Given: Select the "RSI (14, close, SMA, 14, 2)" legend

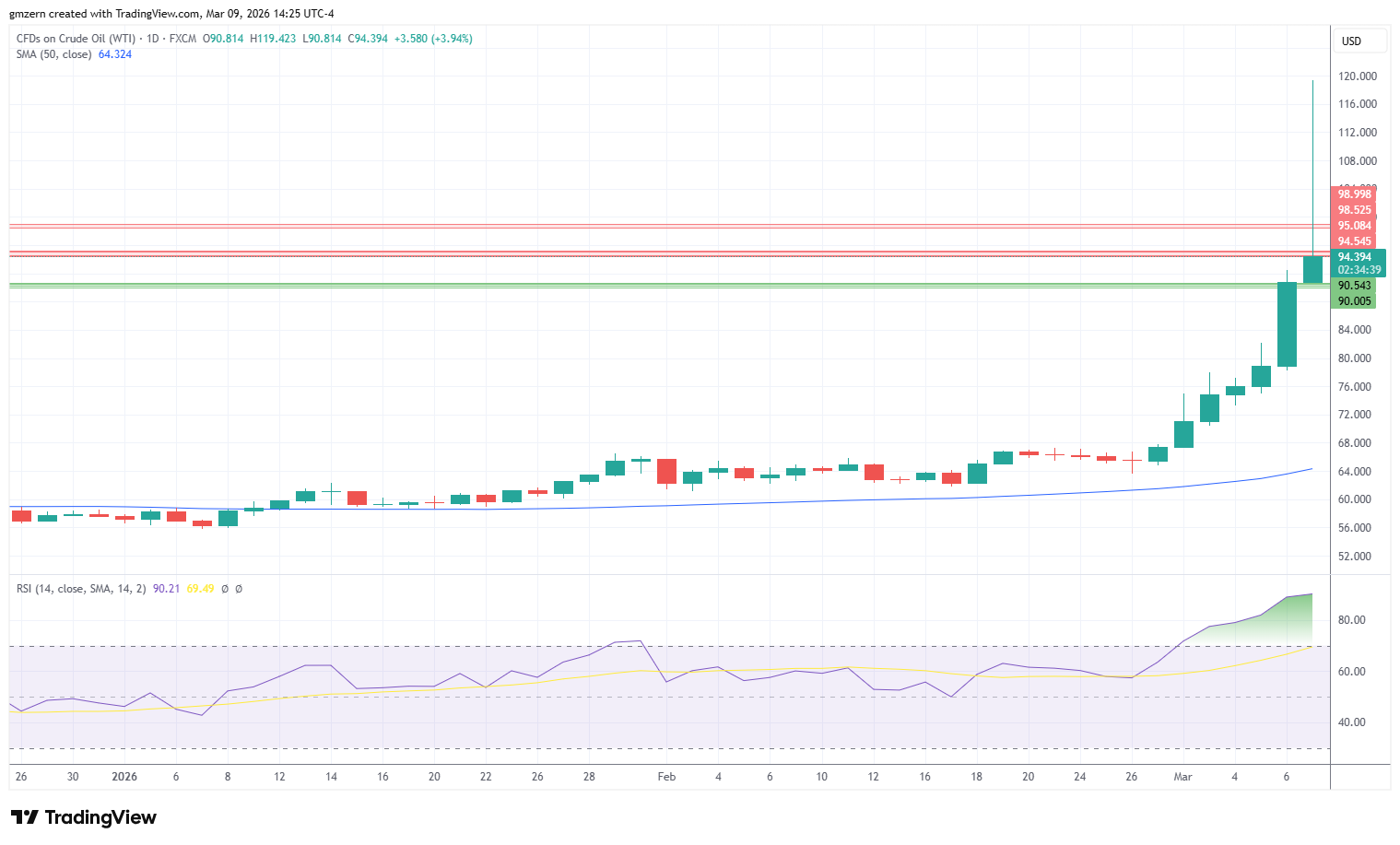Looking at the screenshot, I should pyautogui.click(x=81, y=589).
